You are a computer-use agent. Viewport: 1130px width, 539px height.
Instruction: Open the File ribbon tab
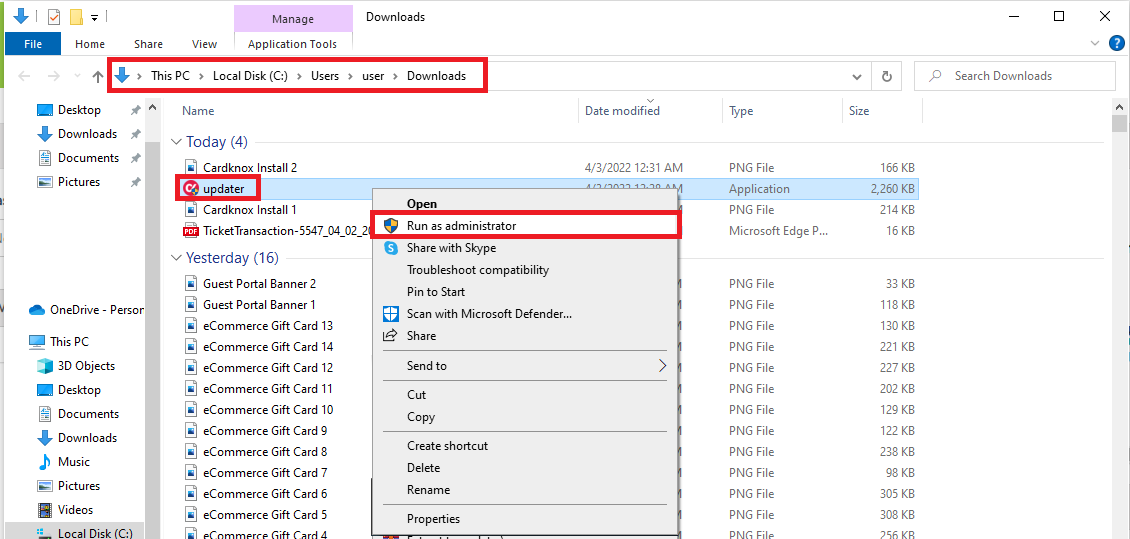coord(33,44)
